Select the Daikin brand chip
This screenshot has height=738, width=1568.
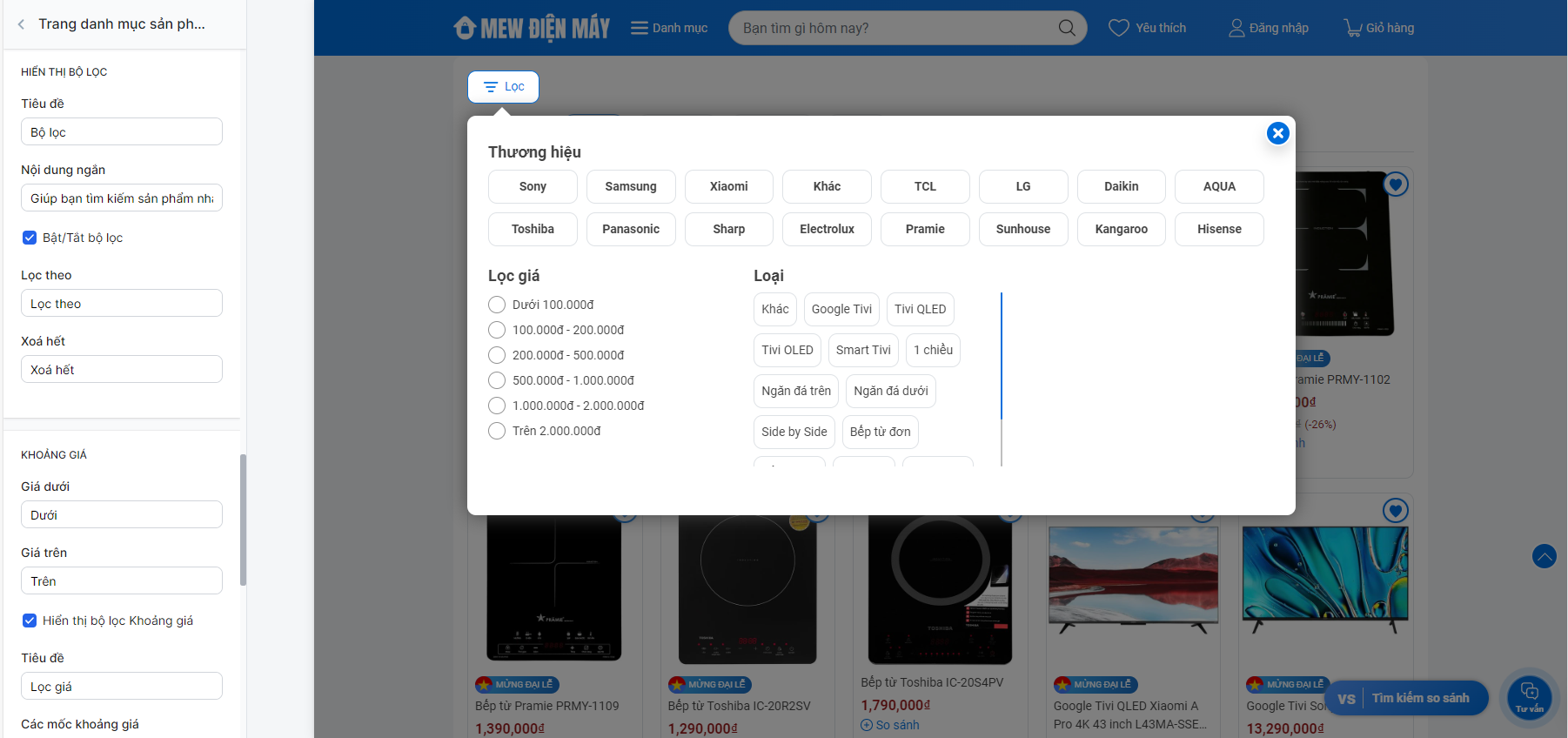click(1122, 186)
